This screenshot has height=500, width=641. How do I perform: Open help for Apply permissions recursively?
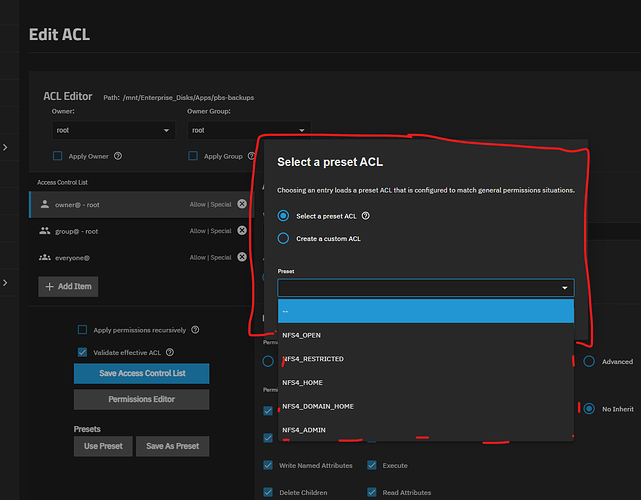pyautogui.click(x=194, y=330)
